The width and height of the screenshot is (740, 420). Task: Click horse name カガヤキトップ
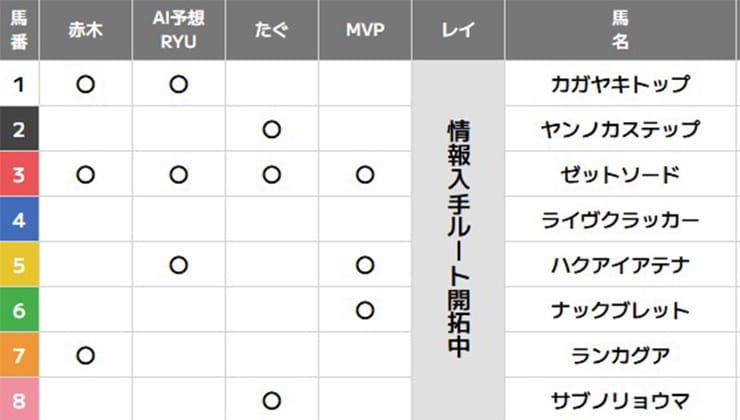[620, 85]
